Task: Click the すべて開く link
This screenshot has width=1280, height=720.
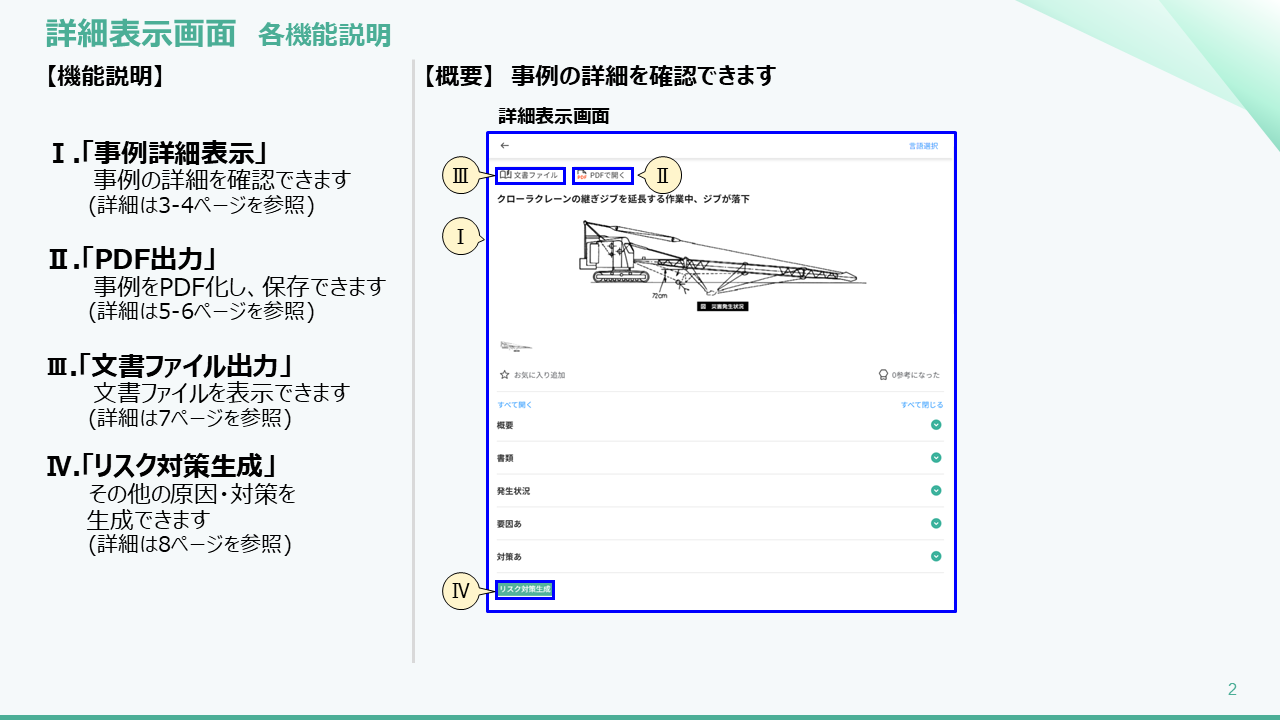Action: [x=515, y=405]
